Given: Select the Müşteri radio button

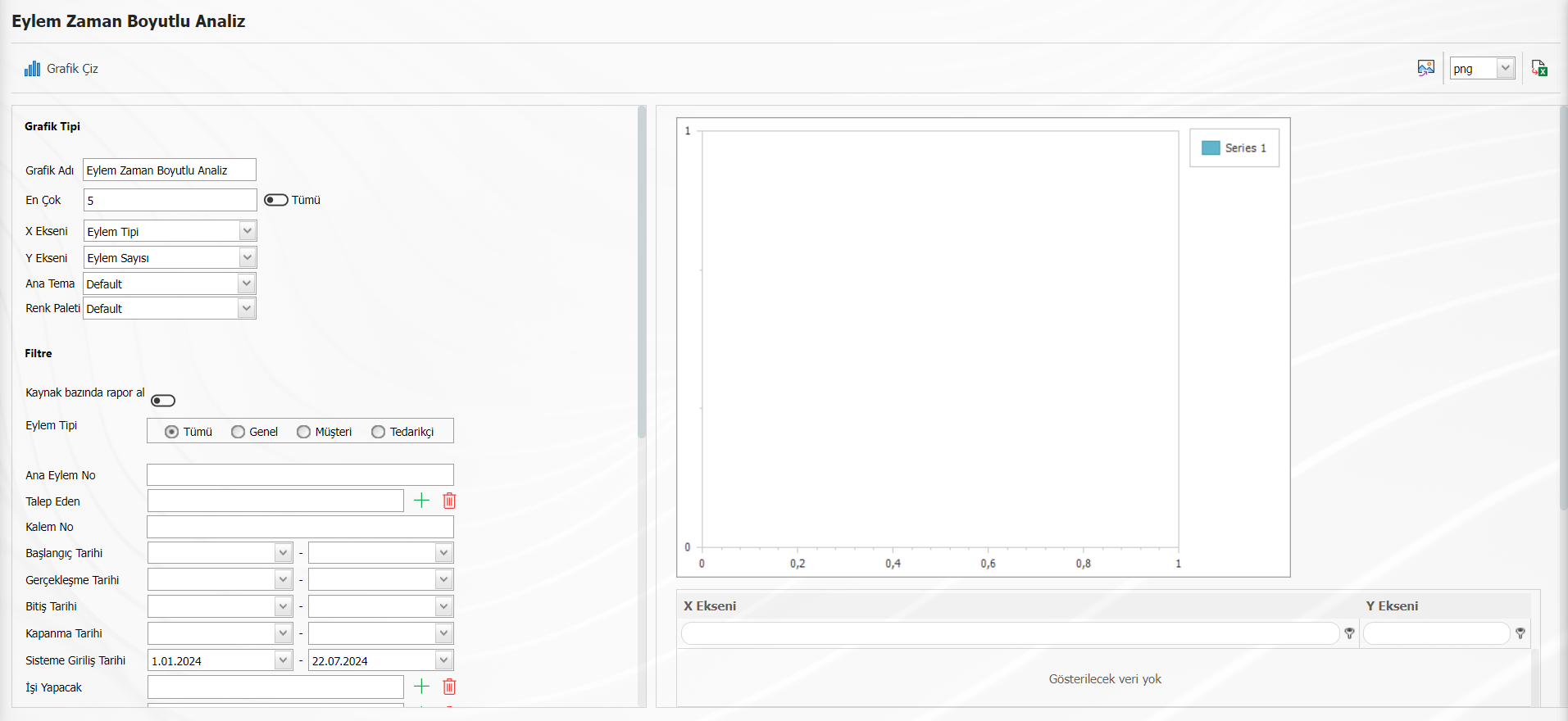Looking at the screenshot, I should coord(303,432).
